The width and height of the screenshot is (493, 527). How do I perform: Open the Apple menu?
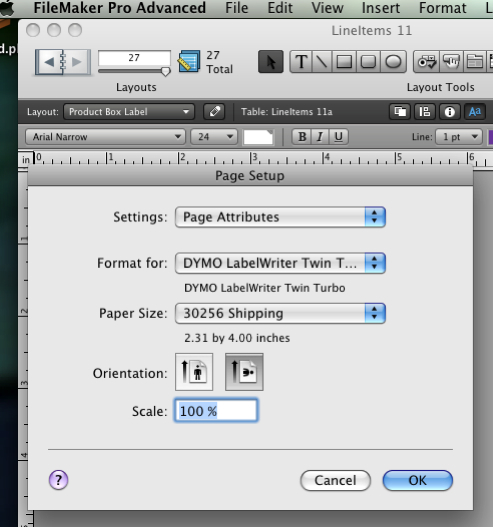tap(7, 7)
